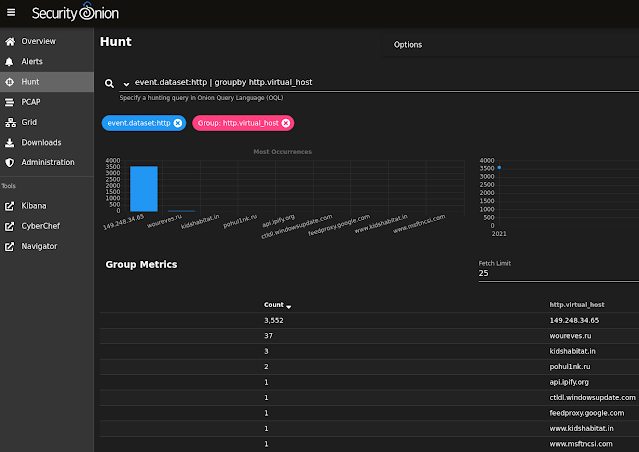Sort by Count column arrow

click(x=289, y=306)
